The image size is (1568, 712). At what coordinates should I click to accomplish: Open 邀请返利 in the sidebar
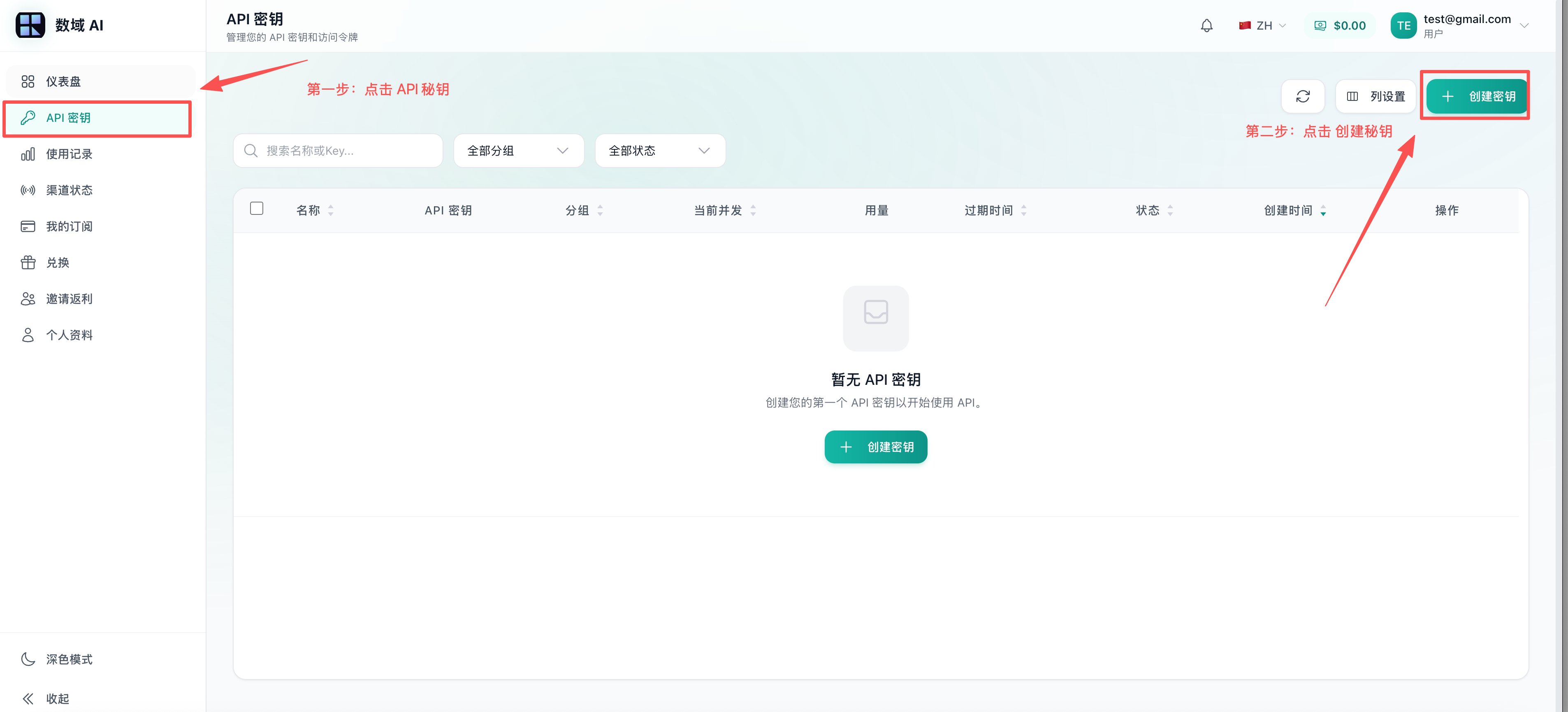(x=100, y=299)
